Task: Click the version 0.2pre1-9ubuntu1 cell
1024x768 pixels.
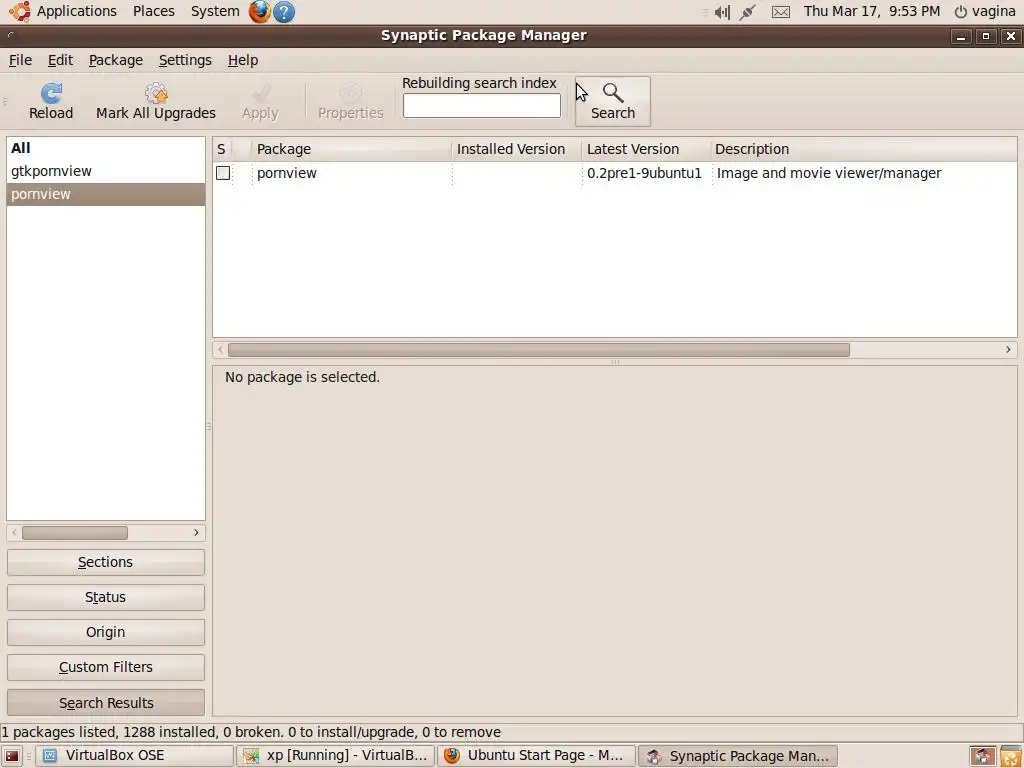Action: (x=644, y=173)
